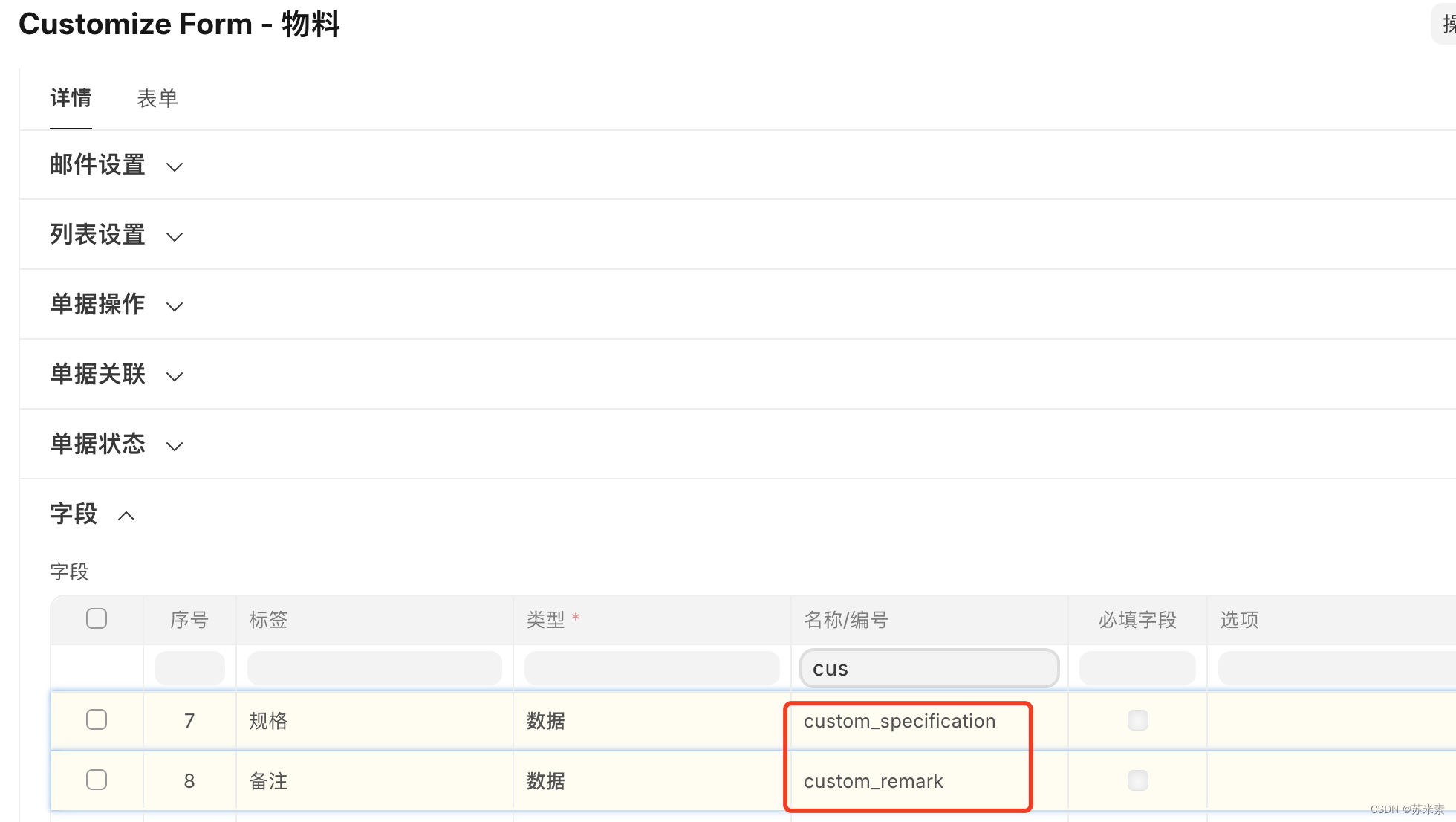Click the 标签 column filter input
The width and height of the screenshot is (1456, 822).
374,667
